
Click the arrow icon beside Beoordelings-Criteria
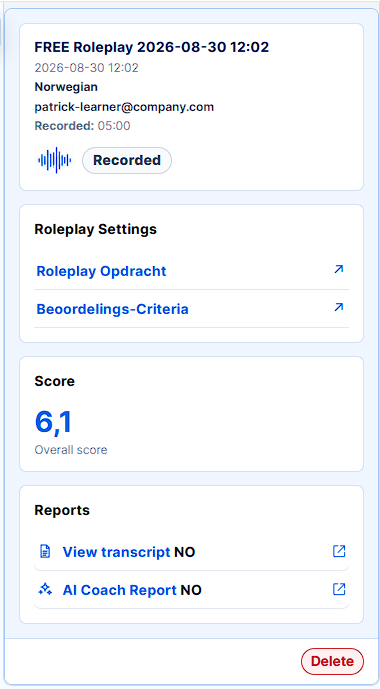tap(339, 307)
